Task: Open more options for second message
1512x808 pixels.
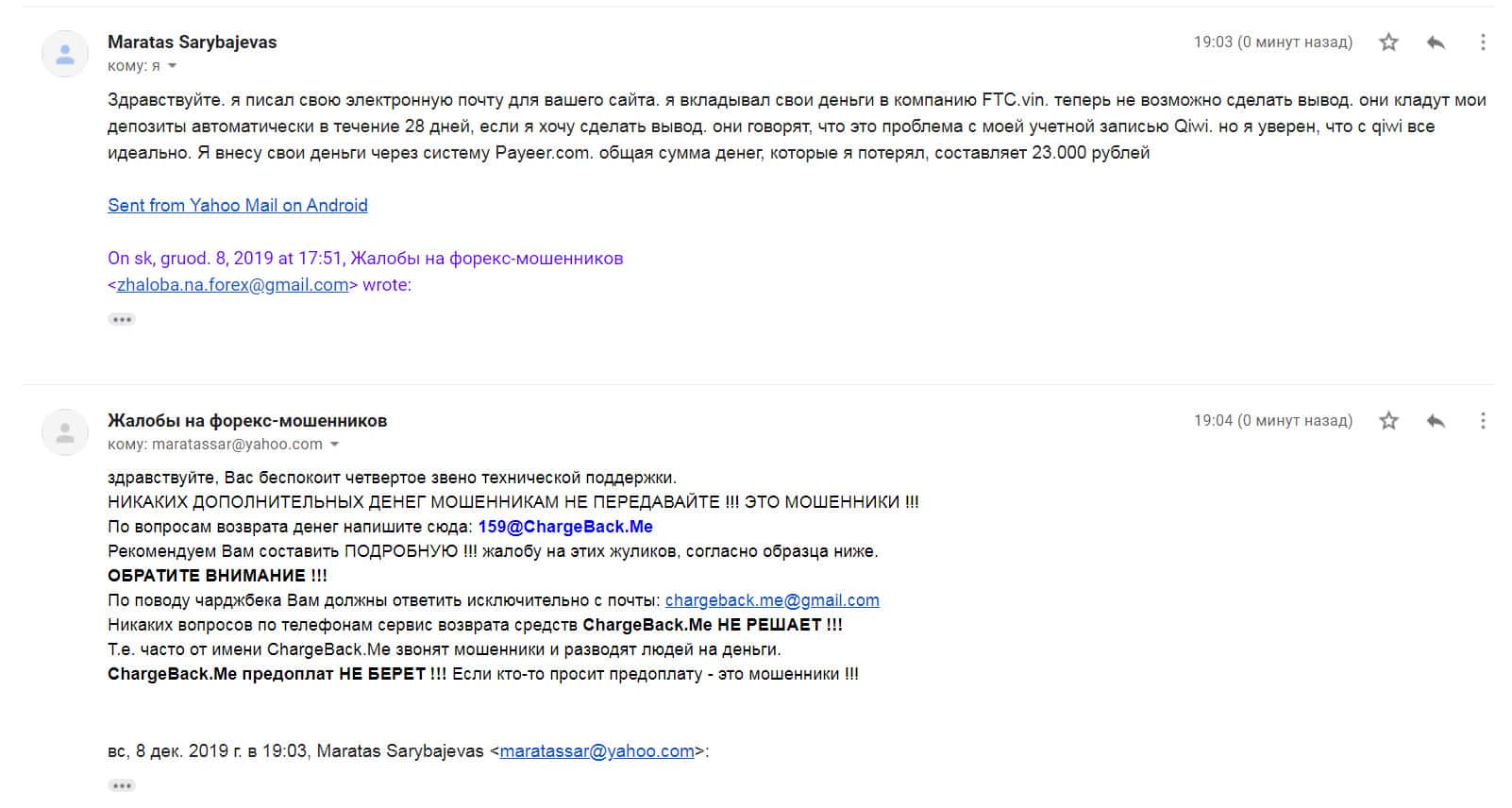Action: tap(1483, 421)
